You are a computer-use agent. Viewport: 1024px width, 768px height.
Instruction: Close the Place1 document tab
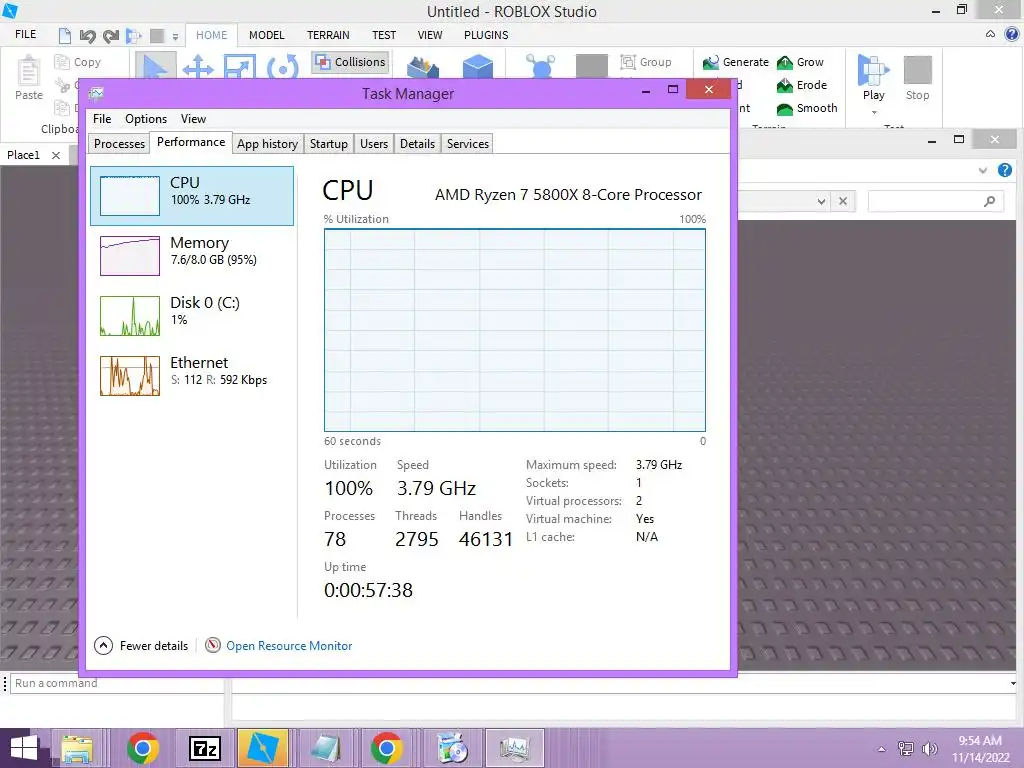pos(56,155)
